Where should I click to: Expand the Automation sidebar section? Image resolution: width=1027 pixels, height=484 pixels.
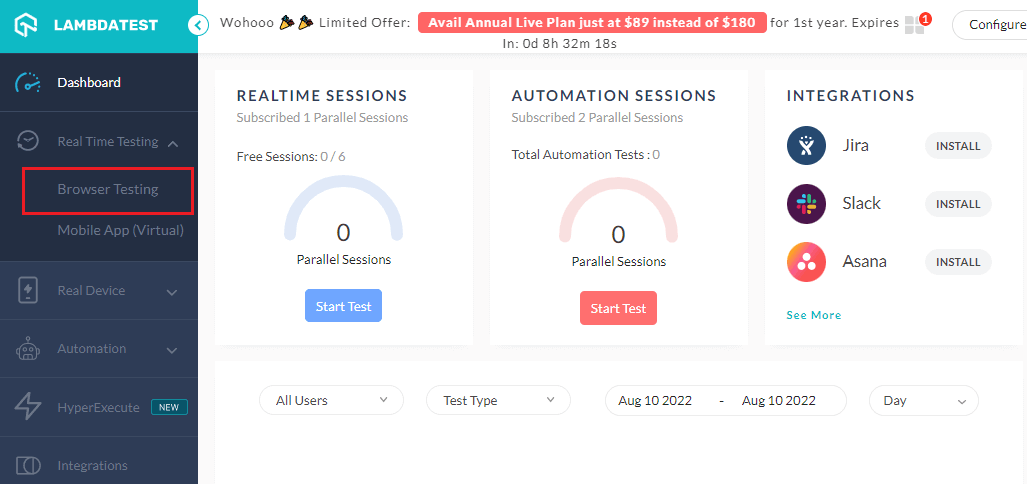pyautogui.click(x=172, y=350)
